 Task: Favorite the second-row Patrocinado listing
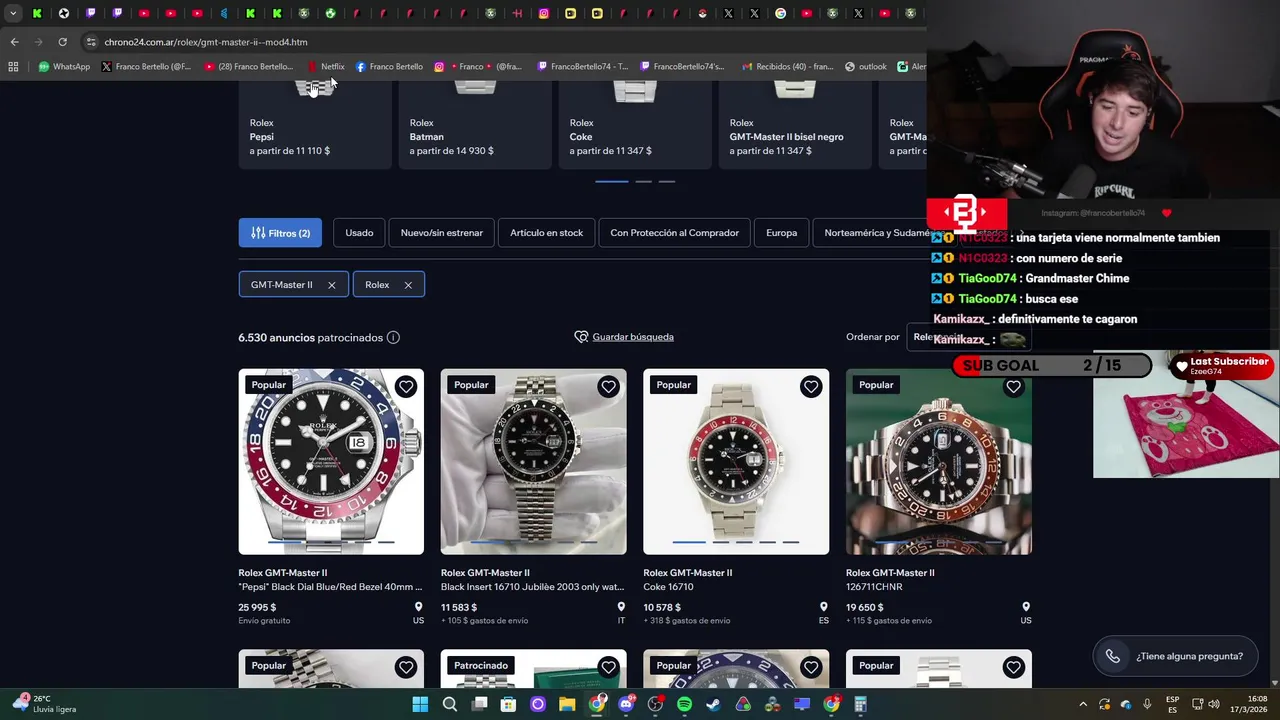pyautogui.click(x=608, y=668)
